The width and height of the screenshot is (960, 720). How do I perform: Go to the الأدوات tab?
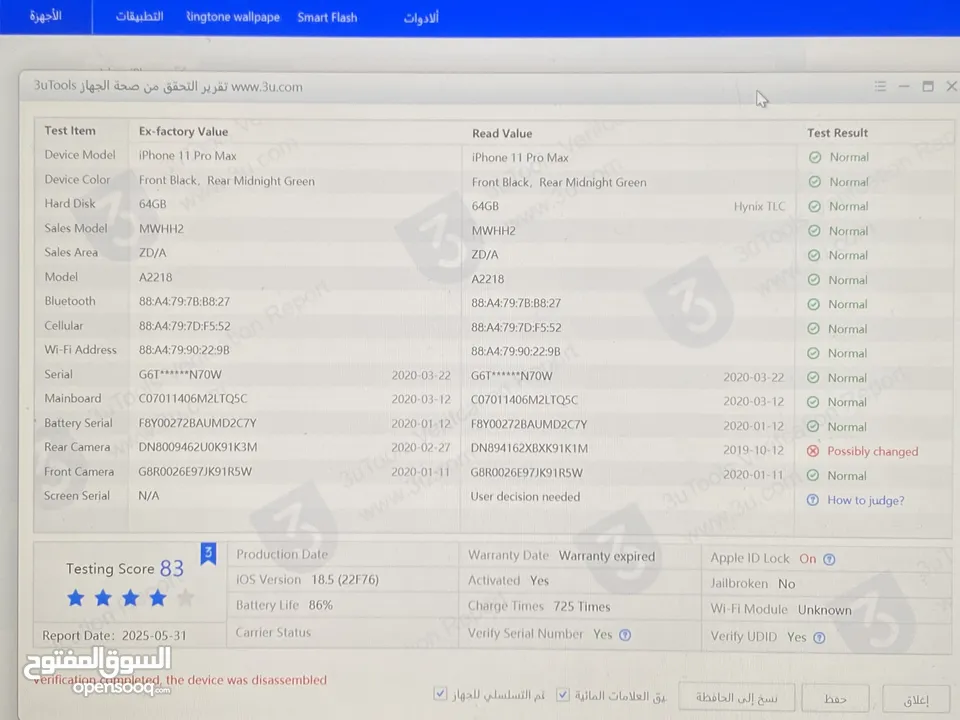point(421,18)
